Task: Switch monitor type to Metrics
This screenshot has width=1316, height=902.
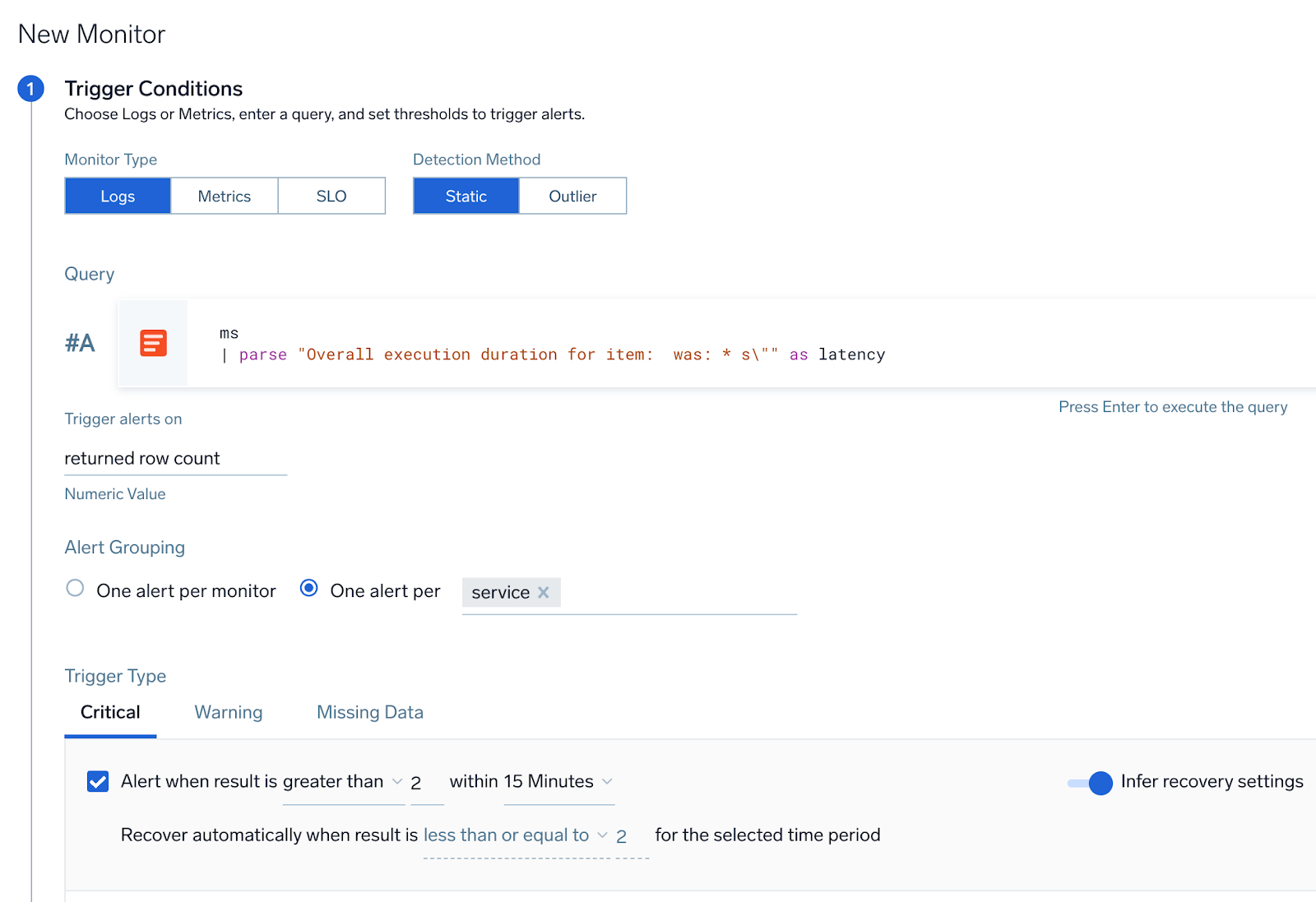Action: click(224, 197)
